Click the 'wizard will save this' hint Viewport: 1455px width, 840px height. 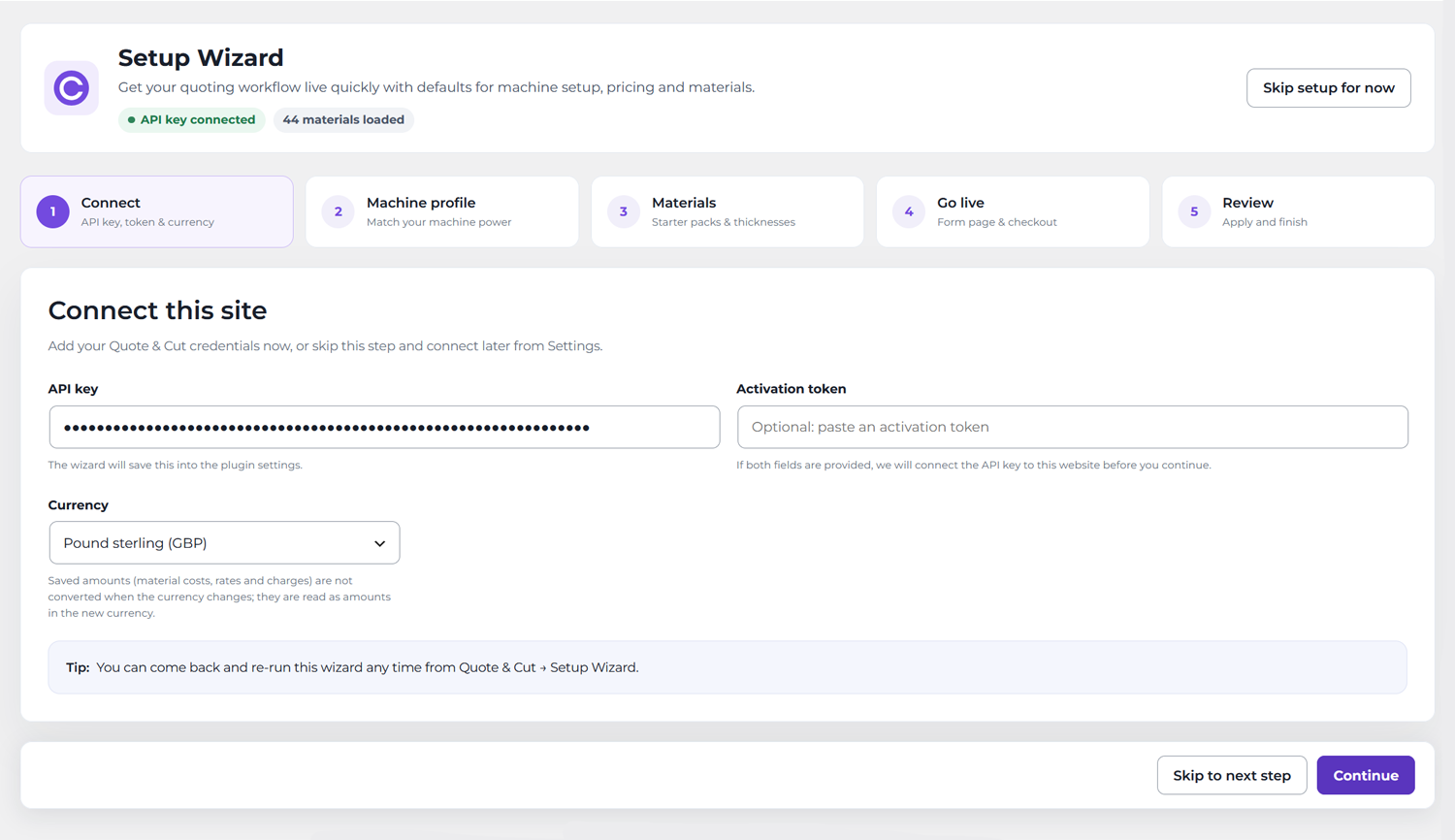(x=176, y=465)
